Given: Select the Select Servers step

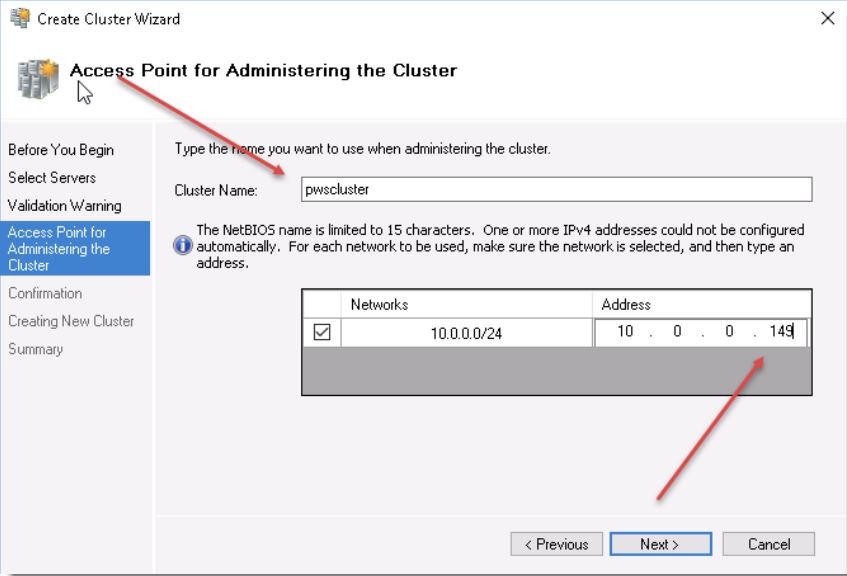Looking at the screenshot, I should click(x=52, y=178).
